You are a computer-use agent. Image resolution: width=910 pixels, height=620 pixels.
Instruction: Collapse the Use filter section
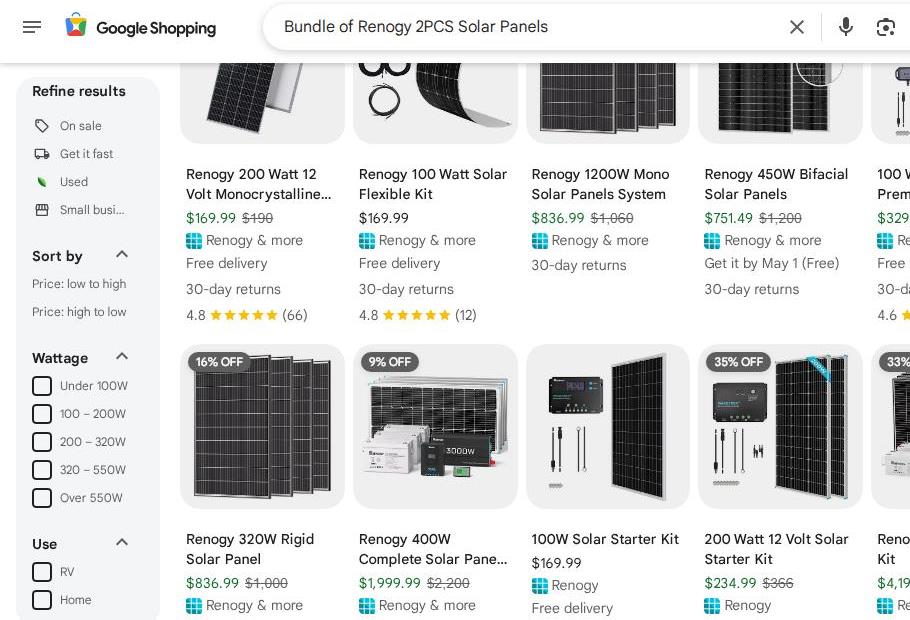coord(122,543)
